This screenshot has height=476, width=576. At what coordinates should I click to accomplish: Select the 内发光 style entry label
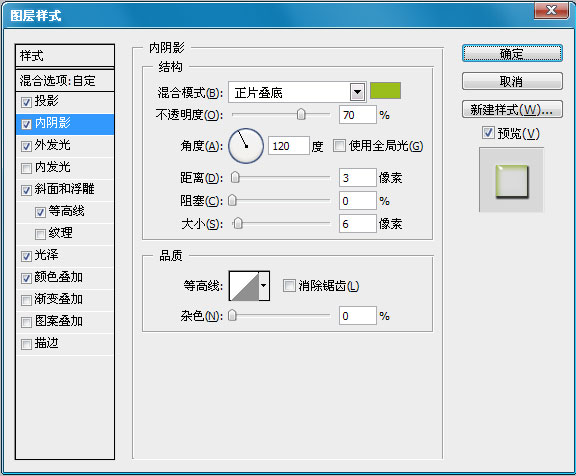coord(53,167)
